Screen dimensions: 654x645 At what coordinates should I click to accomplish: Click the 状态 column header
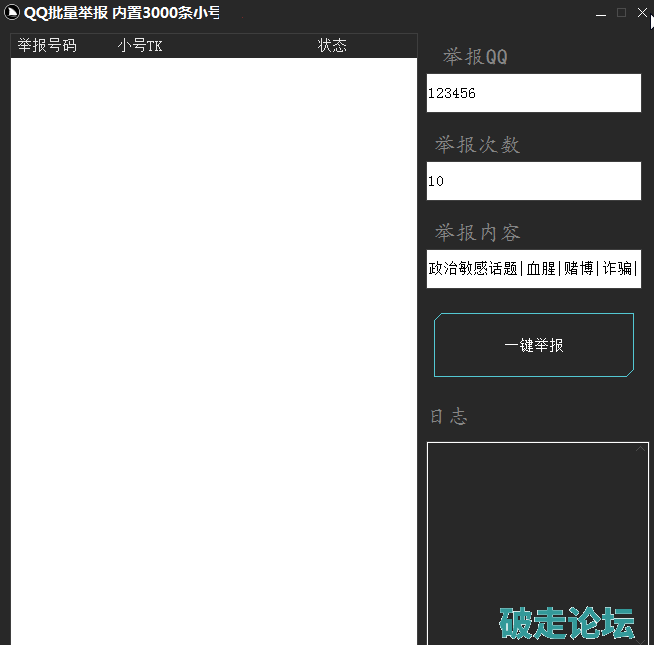pyautogui.click(x=332, y=46)
